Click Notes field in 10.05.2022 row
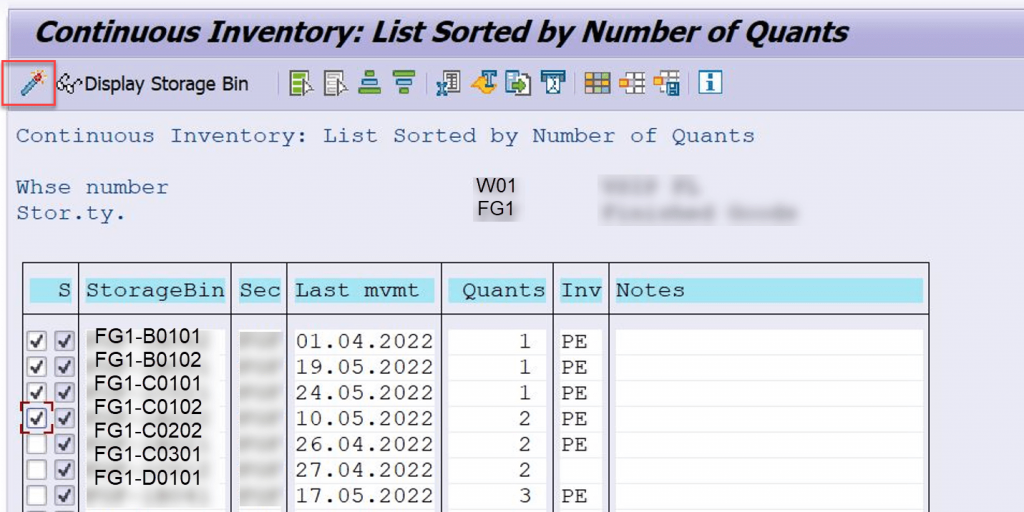 (769, 419)
